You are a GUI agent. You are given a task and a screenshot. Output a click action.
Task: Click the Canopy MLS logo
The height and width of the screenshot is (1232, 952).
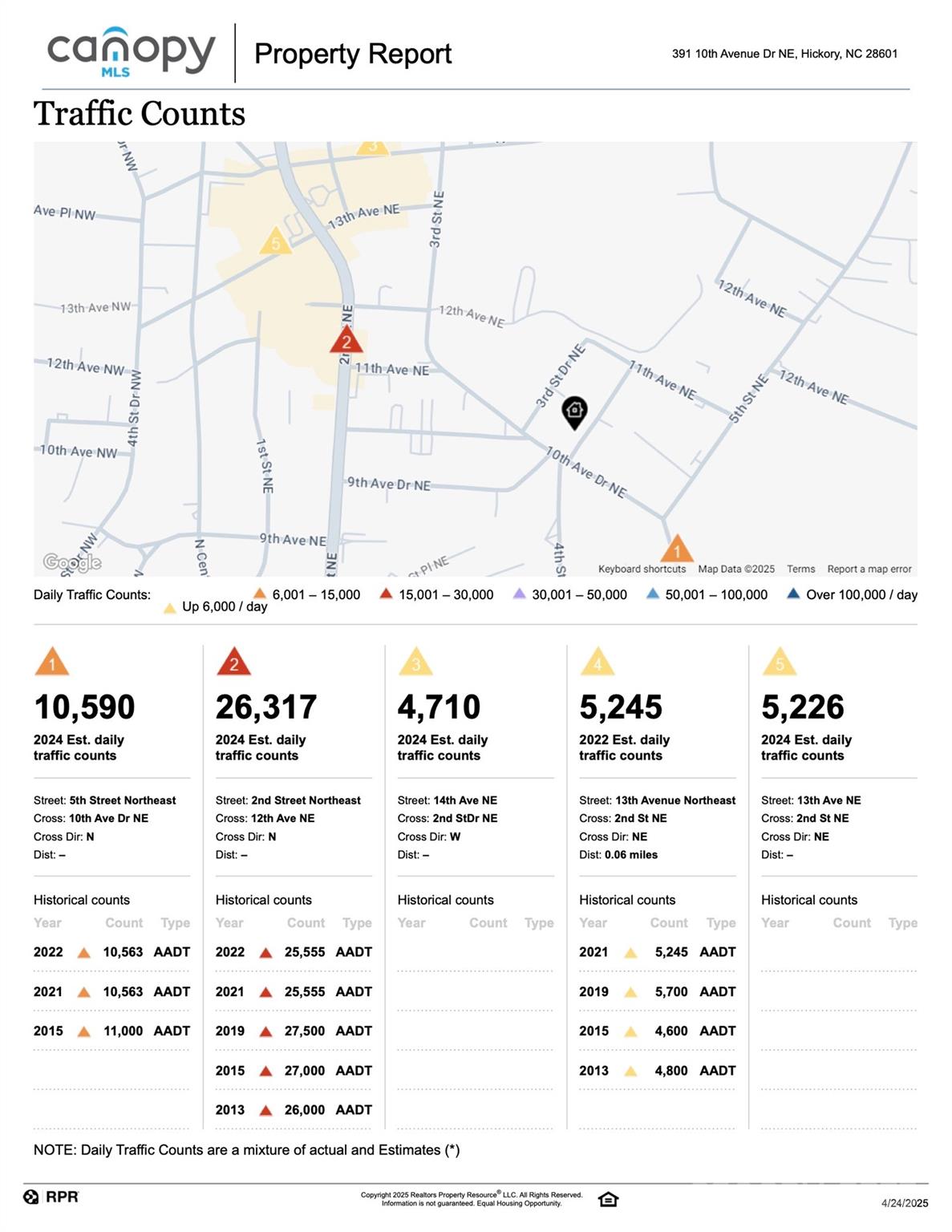click(132, 52)
